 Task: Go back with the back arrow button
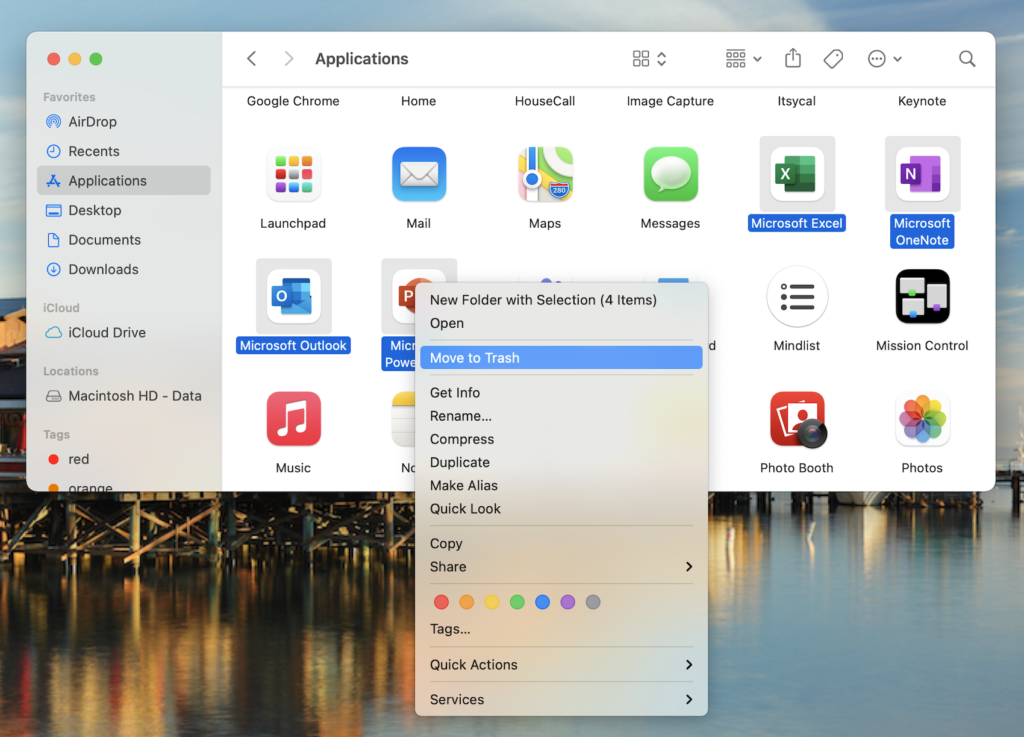(x=252, y=59)
